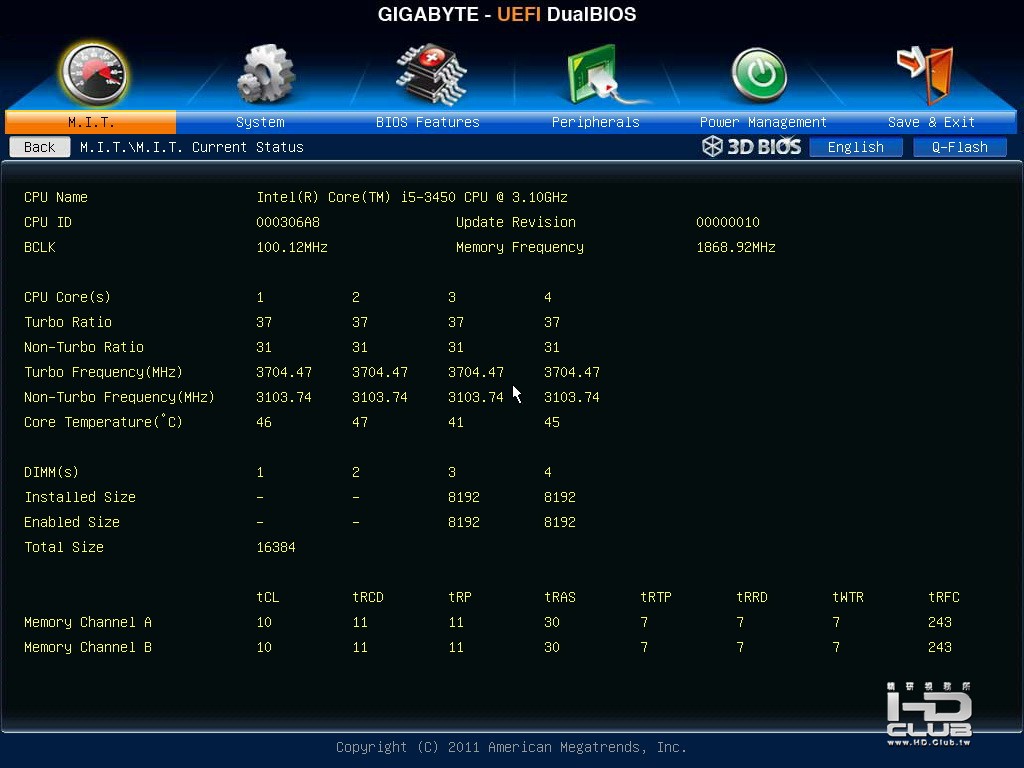This screenshot has width=1024, height=768.
Task: Select the Non-Turbo Frequency(MHz) row label
Action: pyautogui.click(x=119, y=397)
